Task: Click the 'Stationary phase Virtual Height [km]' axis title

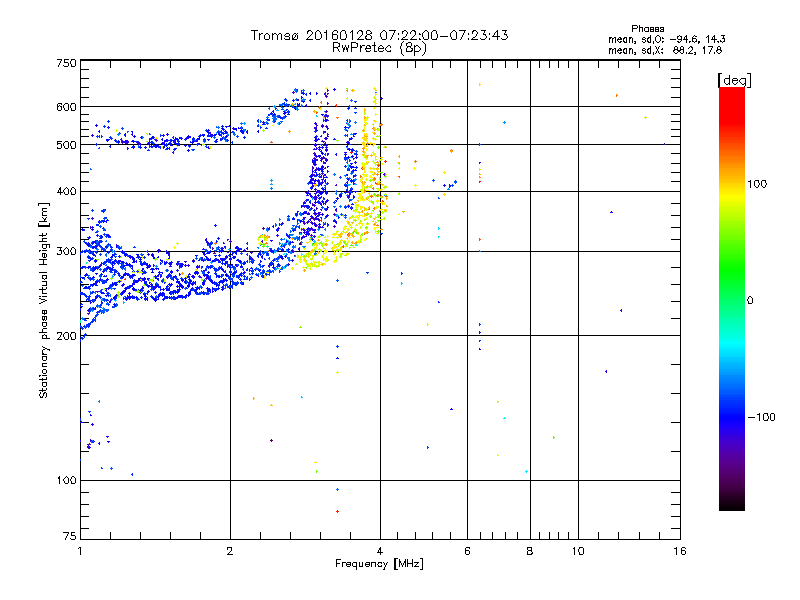Action: pos(44,300)
